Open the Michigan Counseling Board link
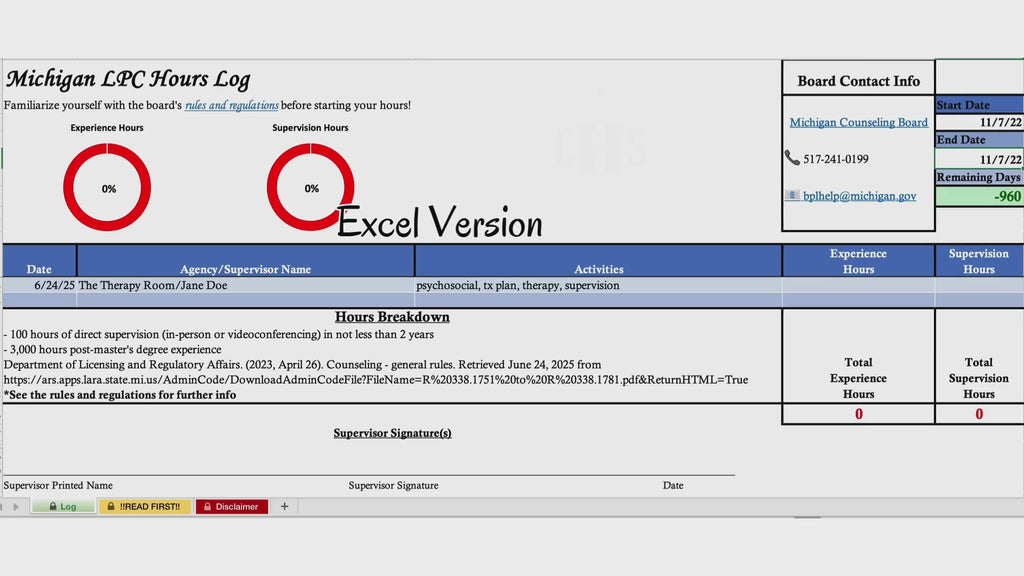The image size is (1024, 576). tap(858, 122)
